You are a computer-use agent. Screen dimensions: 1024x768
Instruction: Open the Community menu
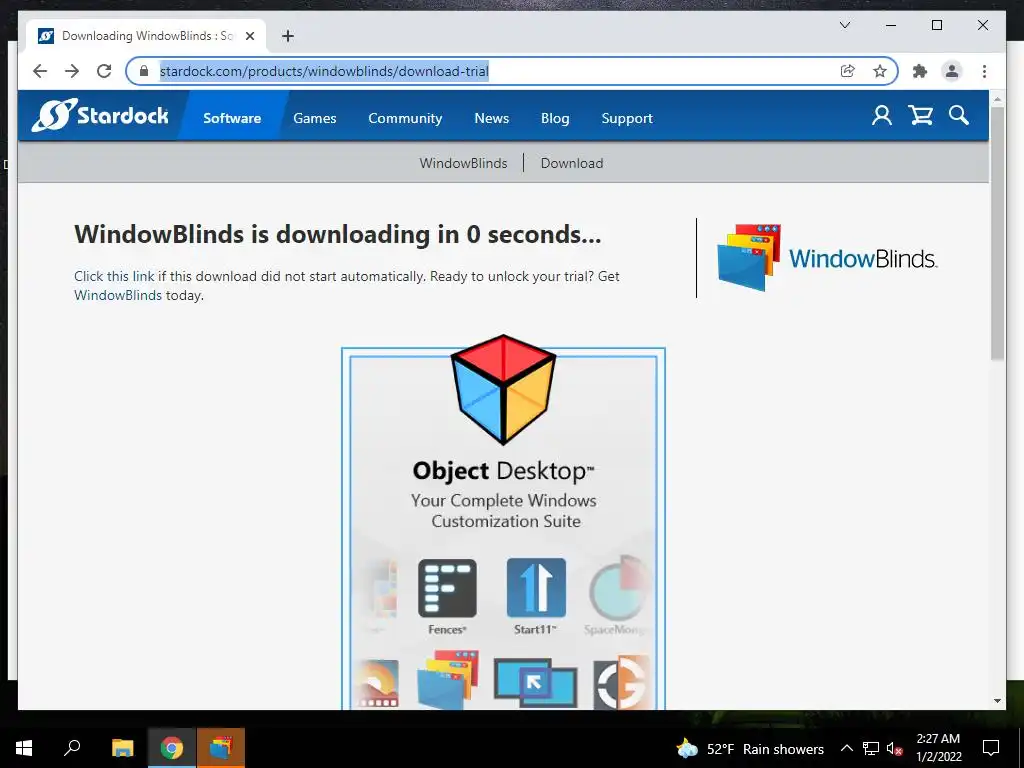tap(405, 118)
